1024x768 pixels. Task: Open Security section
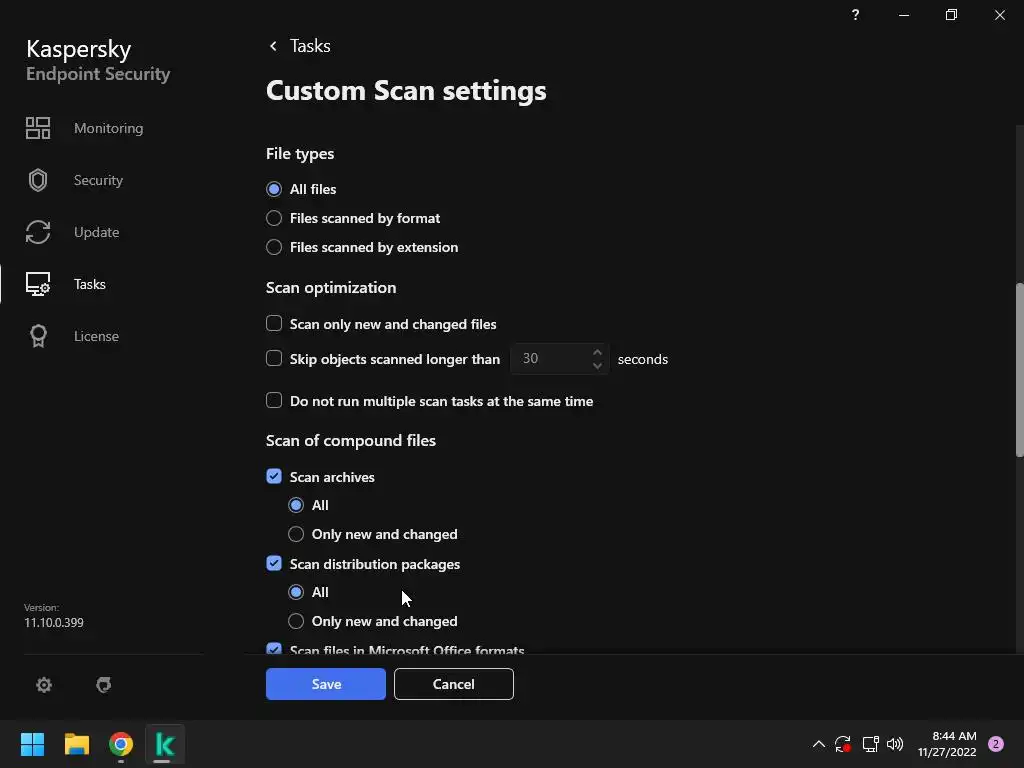click(x=98, y=180)
